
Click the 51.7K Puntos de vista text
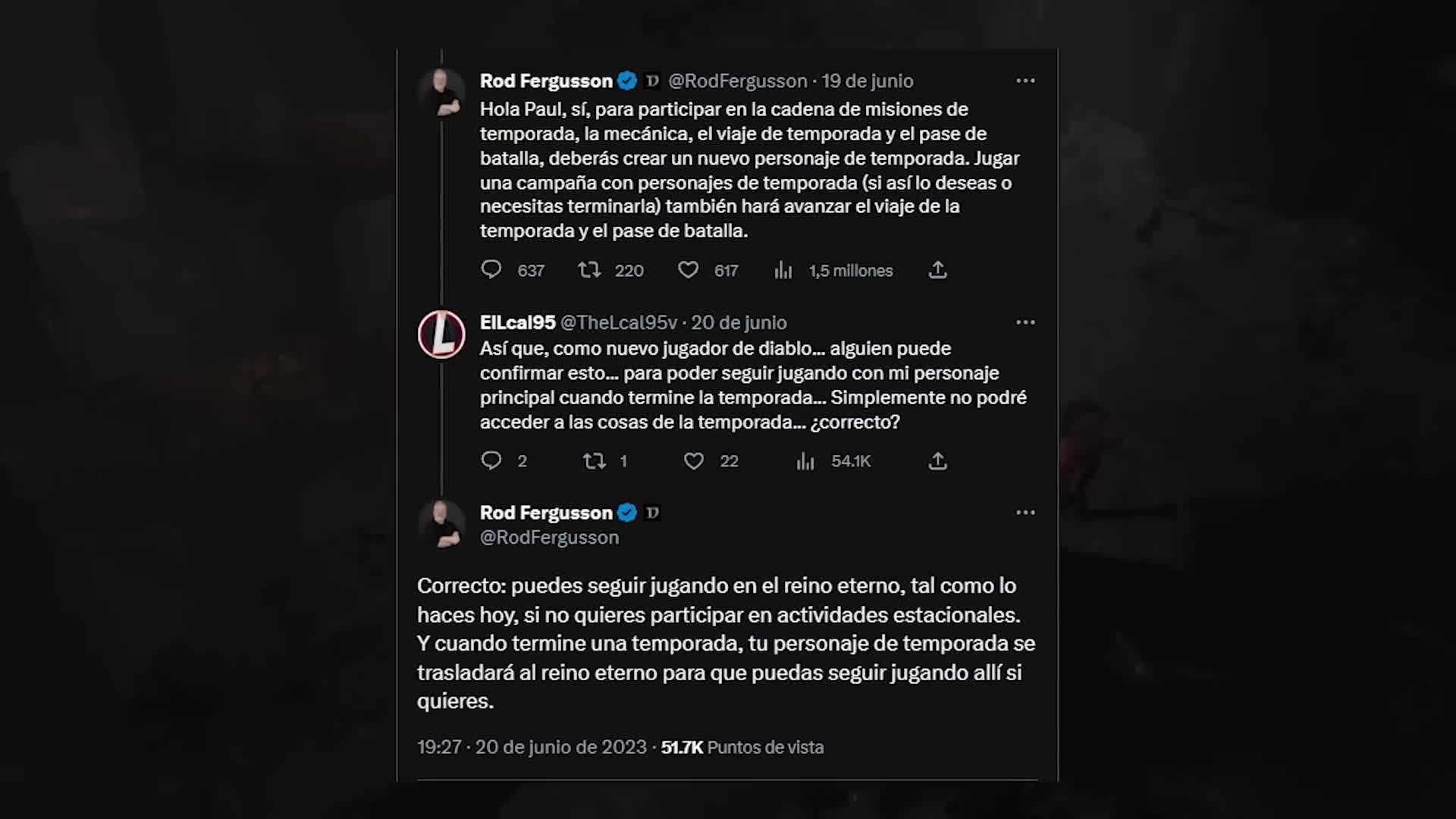pos(741,748)
